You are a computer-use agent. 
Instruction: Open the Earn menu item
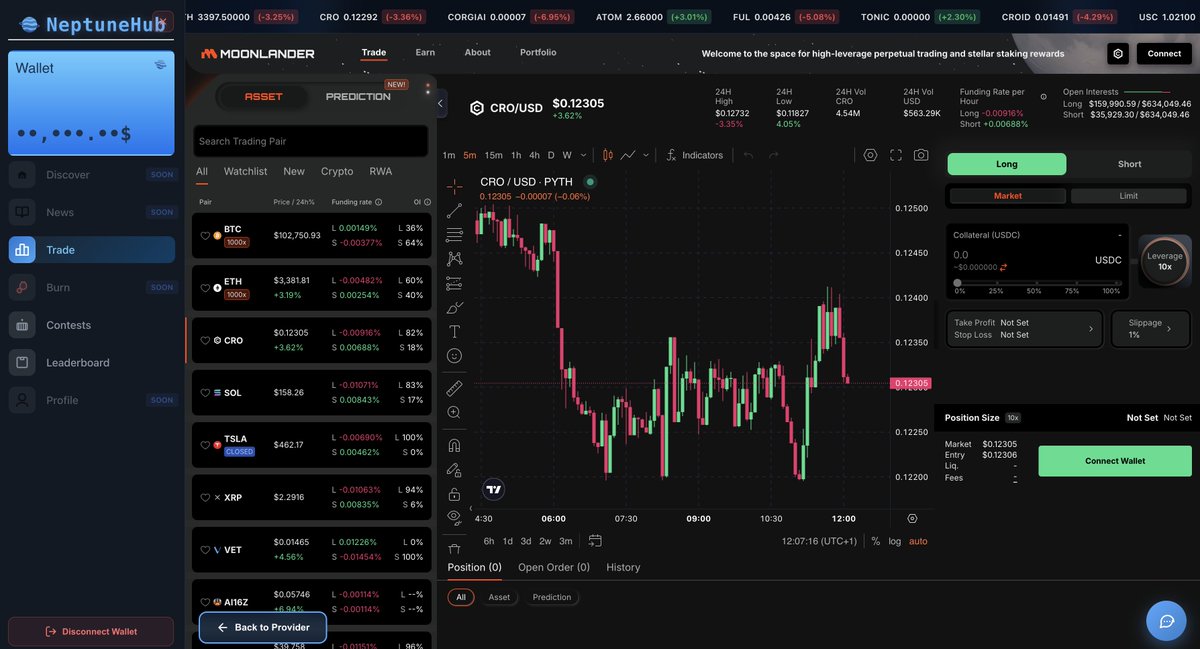[x=425, y=52]
